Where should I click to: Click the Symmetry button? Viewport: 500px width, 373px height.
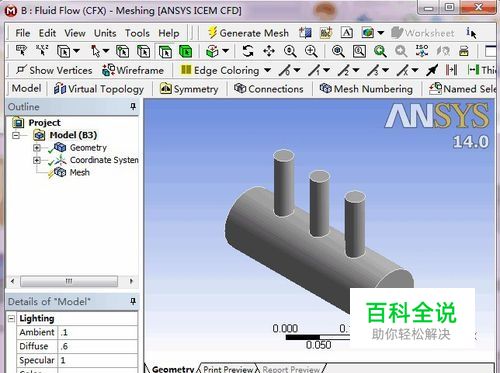tap(189, 89)
